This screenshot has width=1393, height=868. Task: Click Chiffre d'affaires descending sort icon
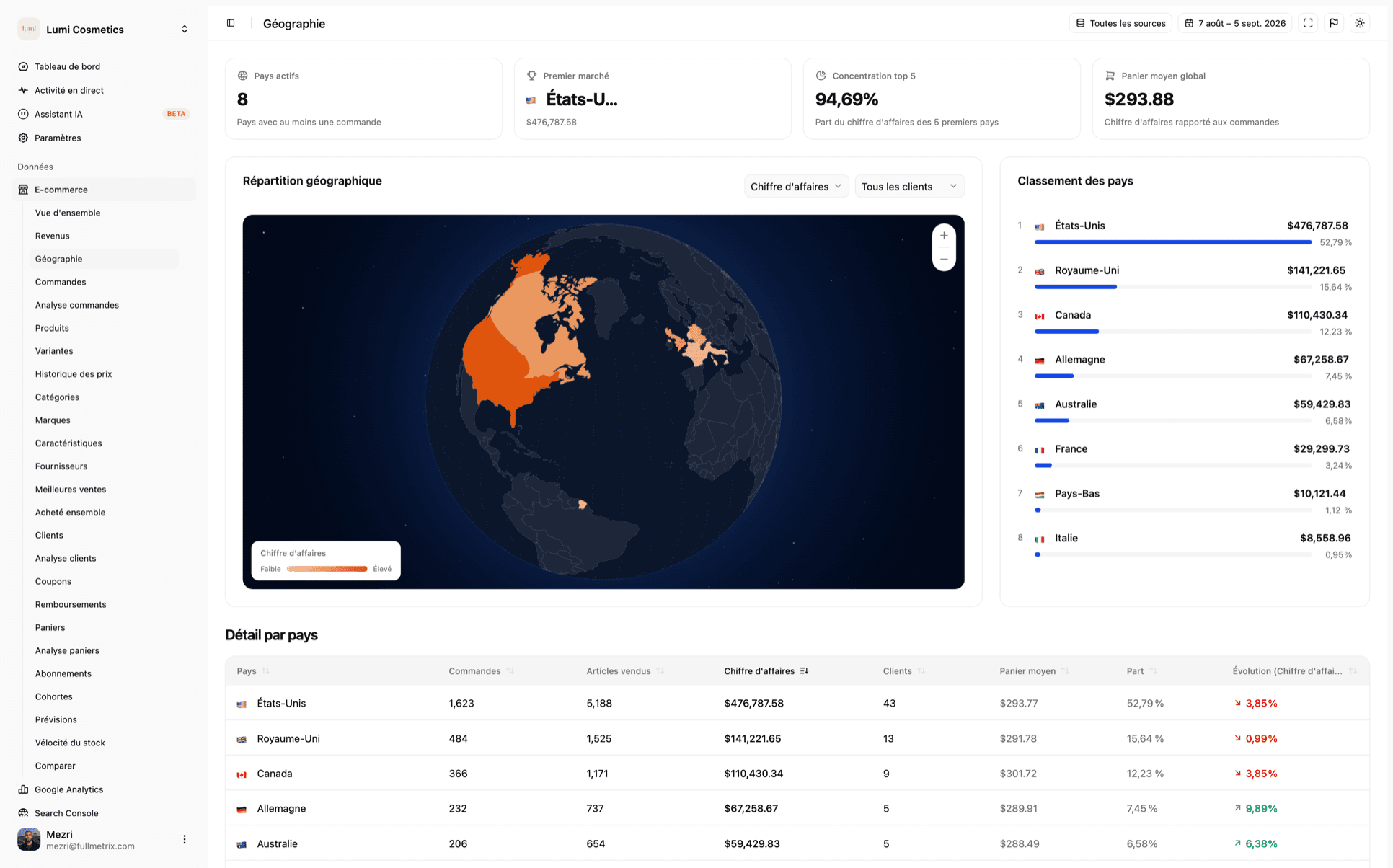804,671
